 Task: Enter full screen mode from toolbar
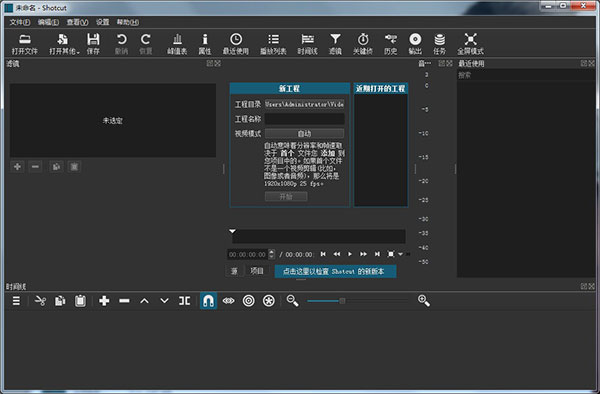pyautogui.click(x=470, y=44)
